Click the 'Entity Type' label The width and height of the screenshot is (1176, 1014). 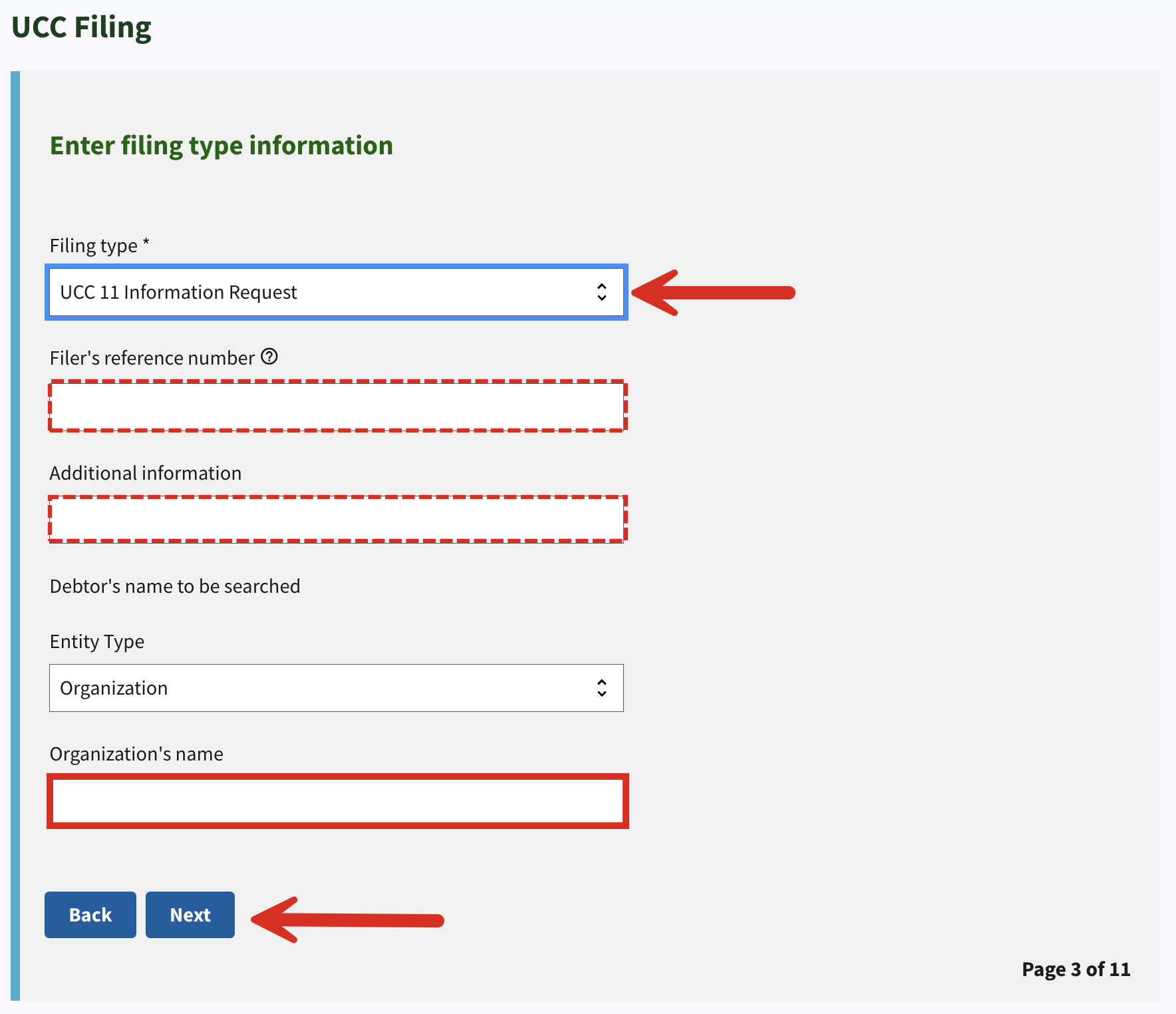click(97, 641)
